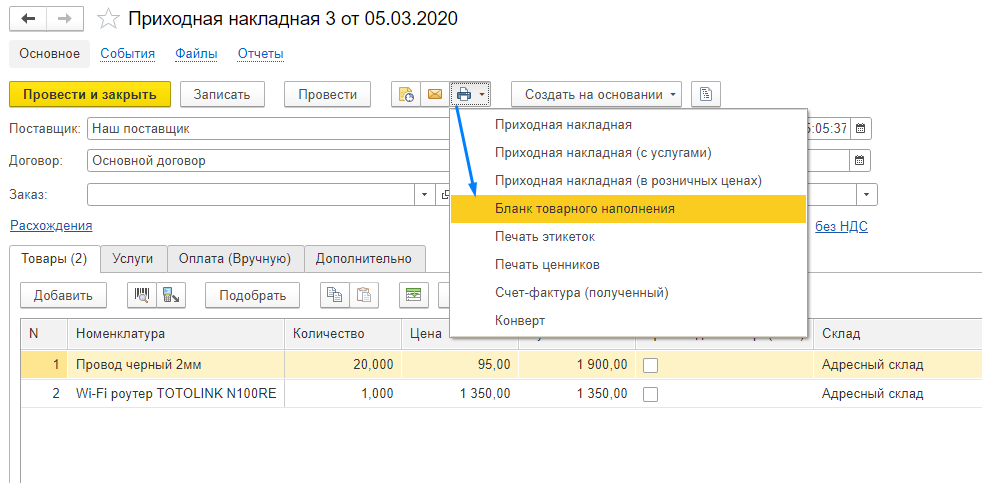982x483 pixels.
Task: Click the Записать button
Action: tap(222, 95)
